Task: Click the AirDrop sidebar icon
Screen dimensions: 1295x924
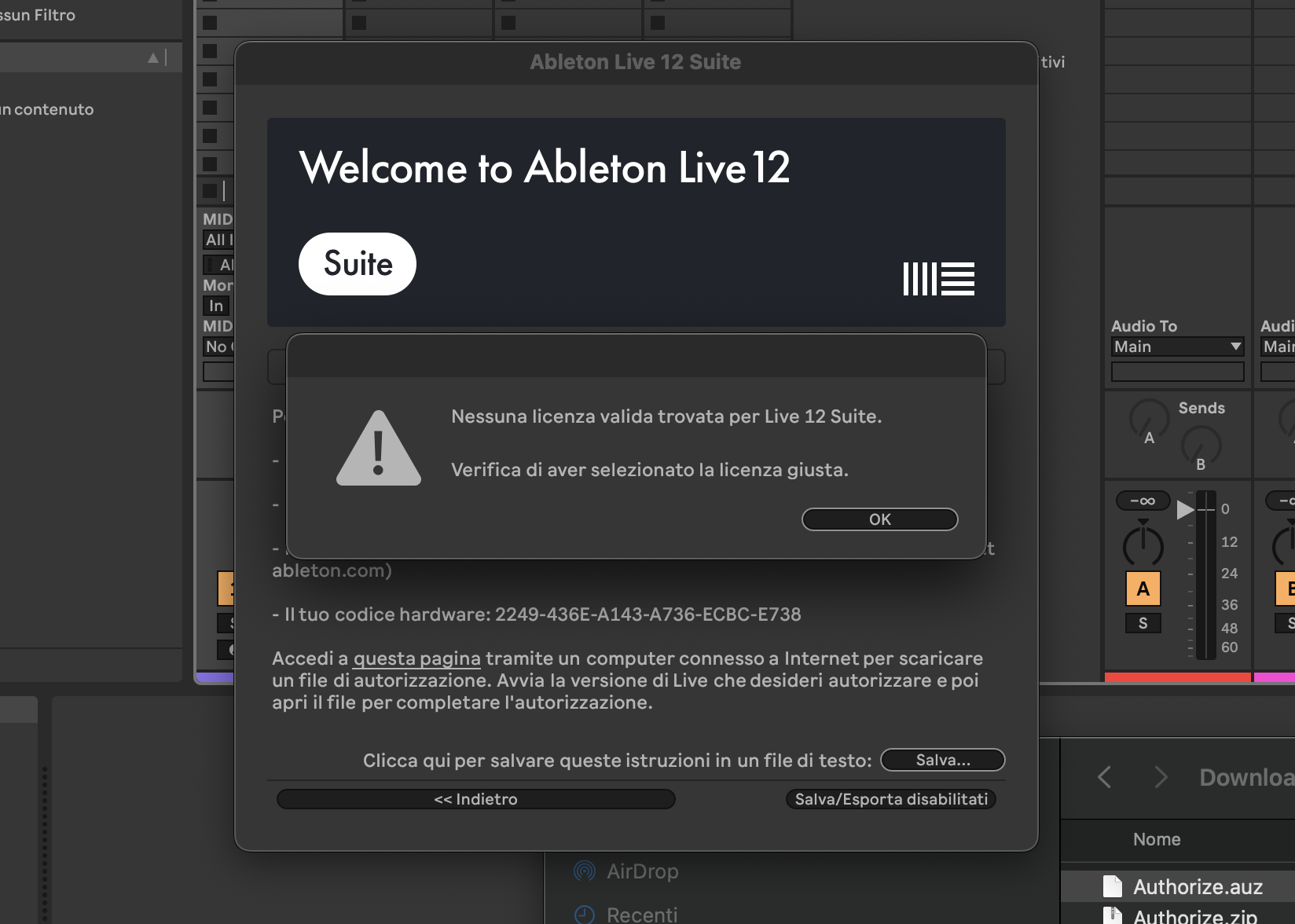Action: pyautogui.click(x=585, y=871)
